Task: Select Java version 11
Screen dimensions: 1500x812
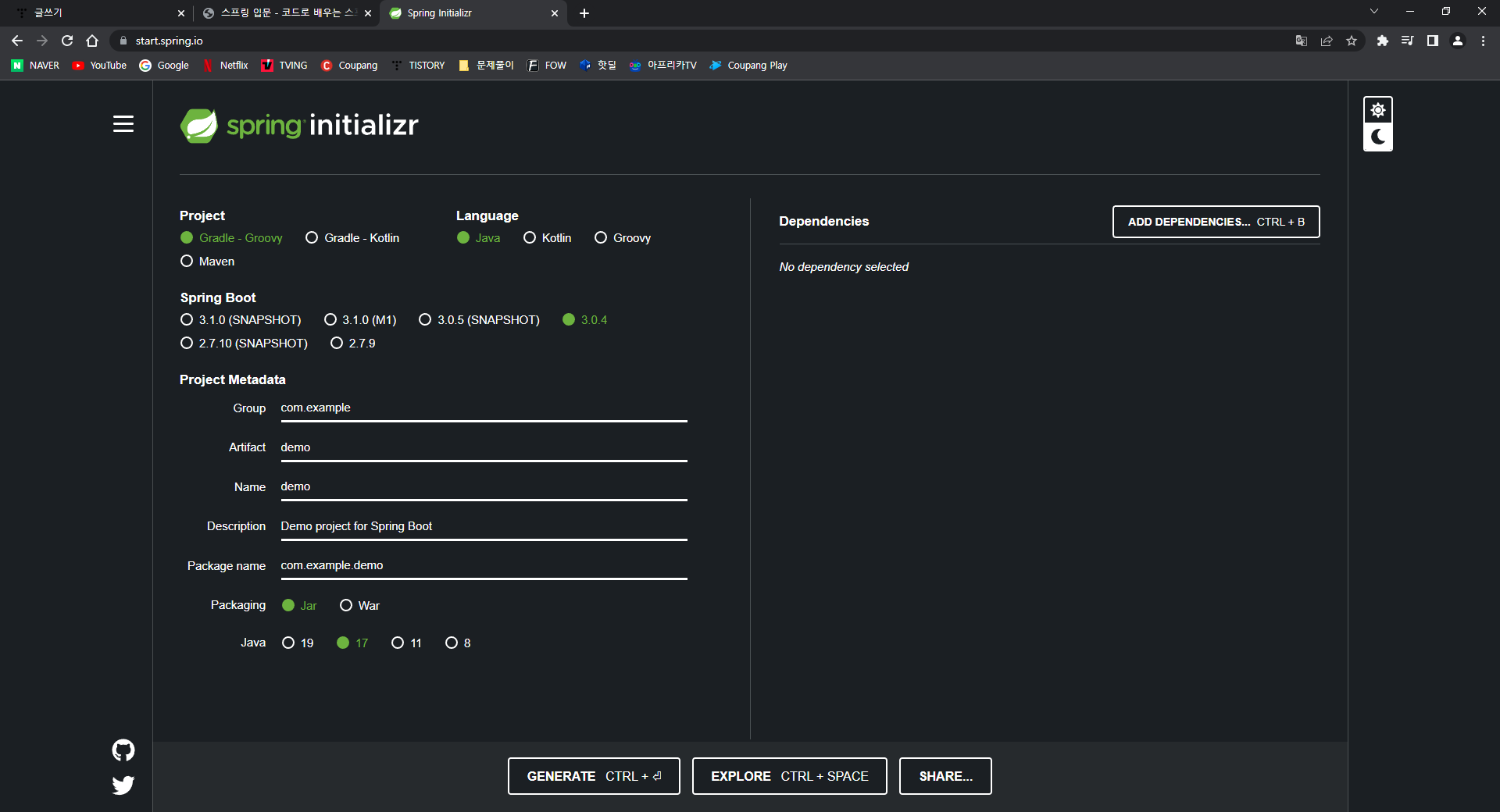Action: 406,643
